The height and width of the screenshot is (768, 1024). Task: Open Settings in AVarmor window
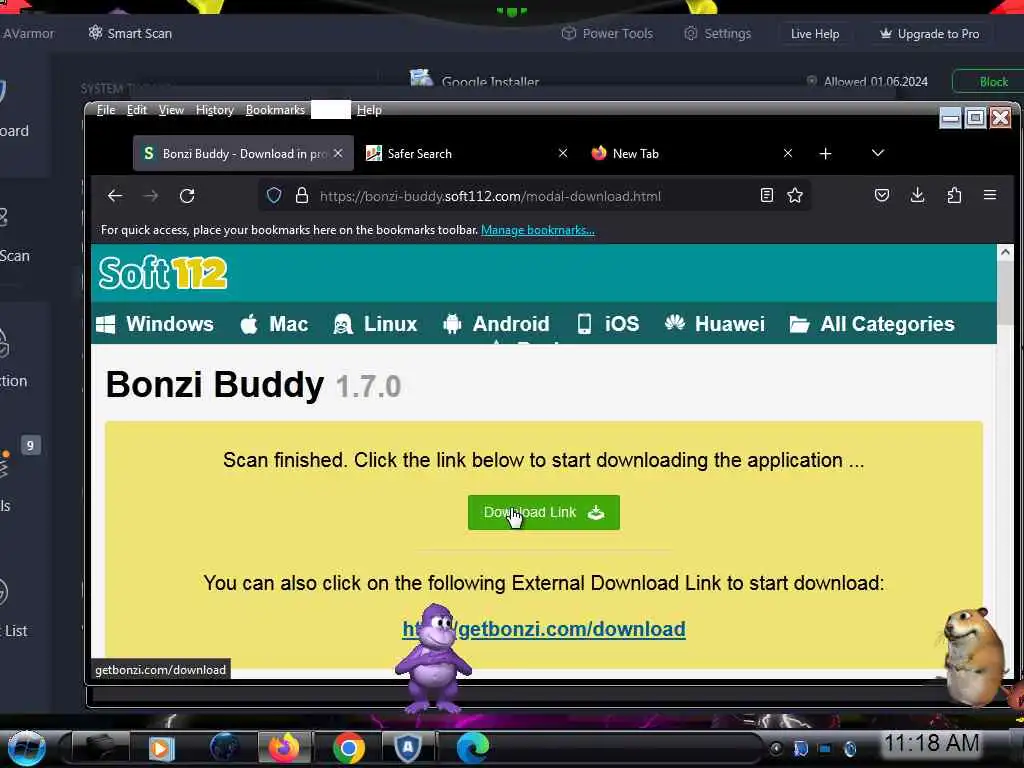pyautogui.click(x=717, y=33)
